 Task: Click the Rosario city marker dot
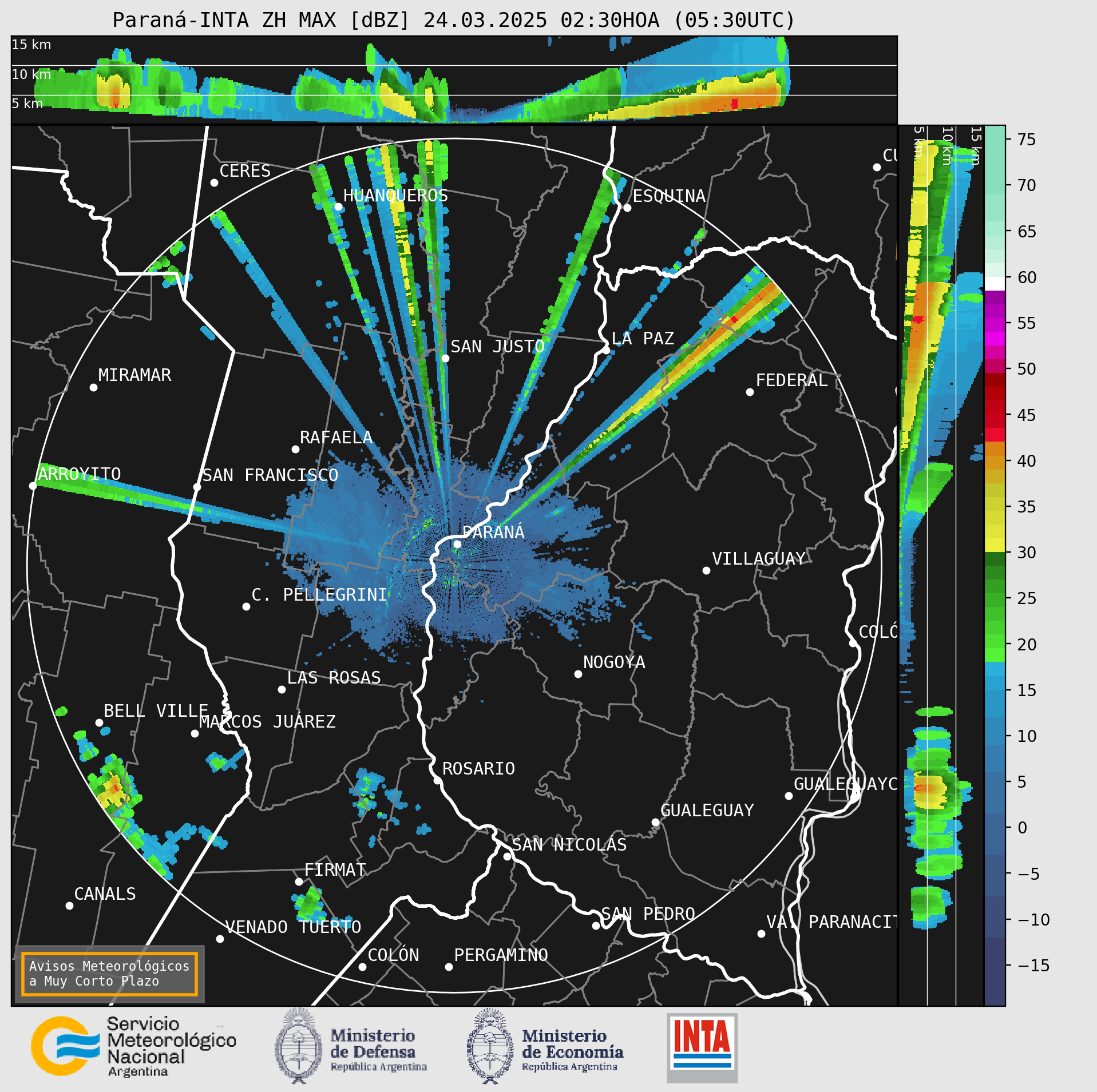click(x=437, y=780)
